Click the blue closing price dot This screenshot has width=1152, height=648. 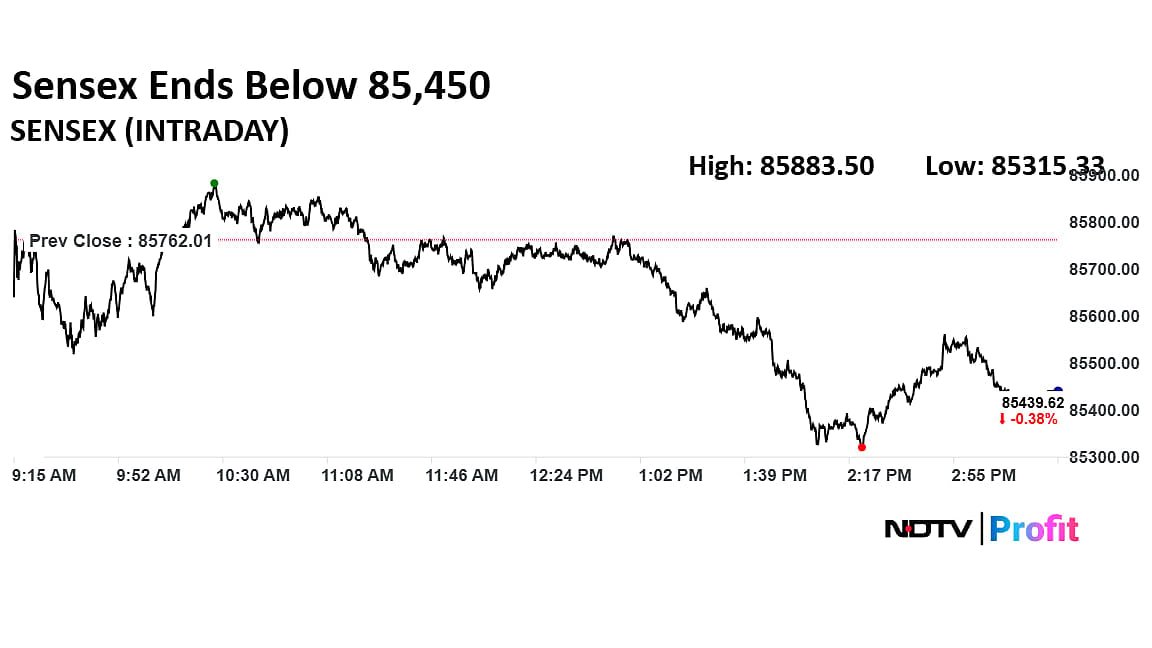point(1058,391)
